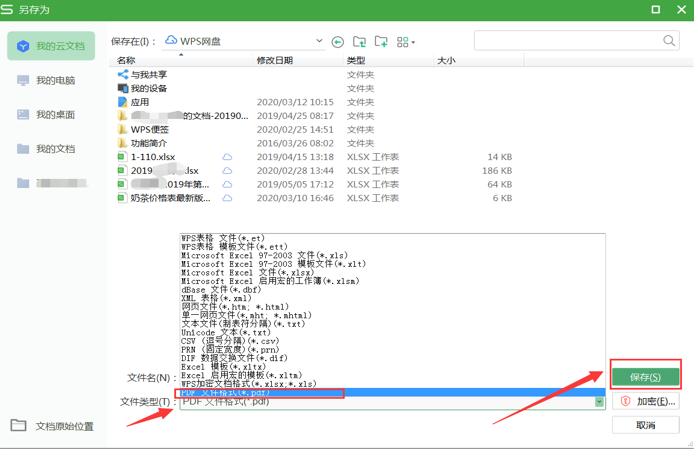The width and height of the screenshot is (698, 456).
Task: Click the search magnifier icon
Action: pos(669,41)
